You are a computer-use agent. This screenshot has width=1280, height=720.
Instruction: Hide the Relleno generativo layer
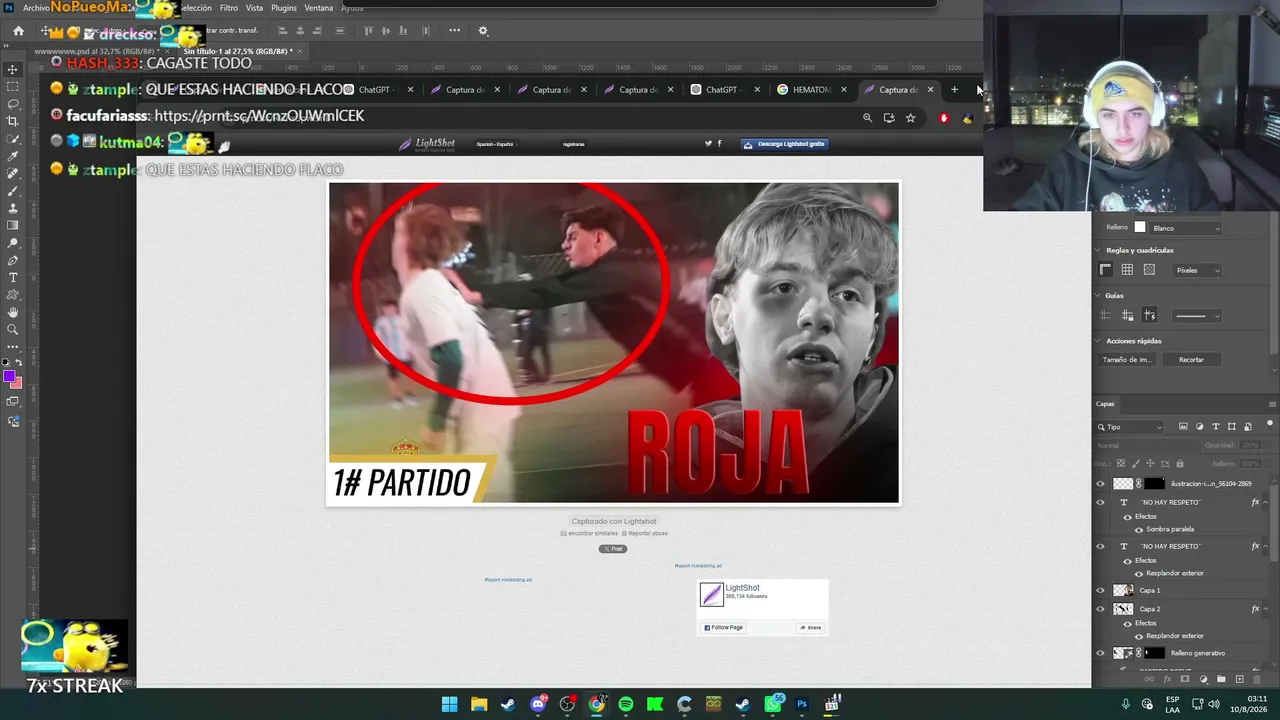[x=1101, y=653]
